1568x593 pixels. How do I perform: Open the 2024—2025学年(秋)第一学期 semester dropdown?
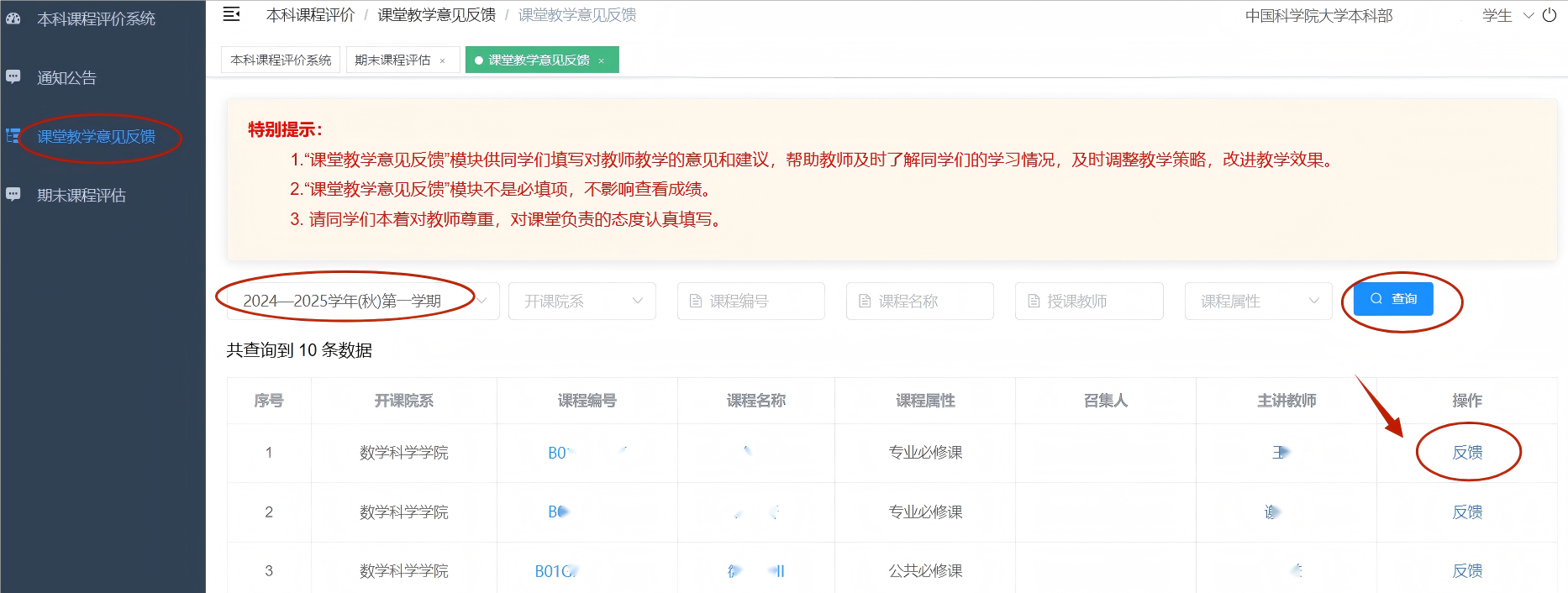[x=362, y=301]
